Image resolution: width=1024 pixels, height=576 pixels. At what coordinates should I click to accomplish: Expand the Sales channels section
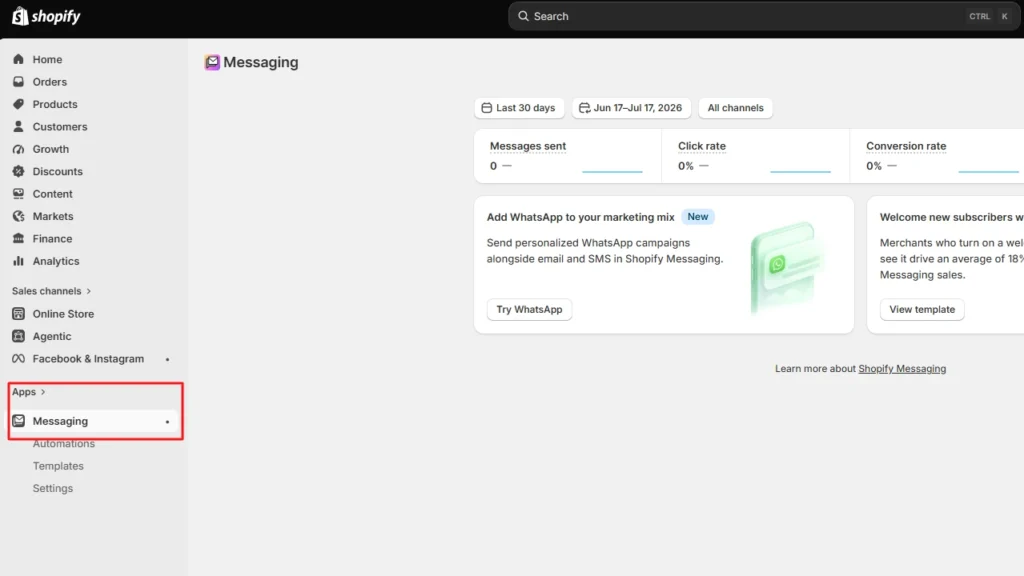point(52,291)
